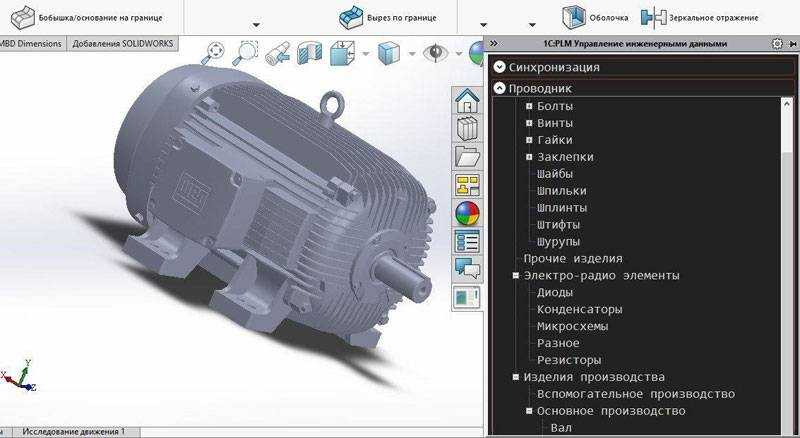Screen dimensions: 800x438
Task: Toggle the Section View icon
Action: [x=310, y=53]
